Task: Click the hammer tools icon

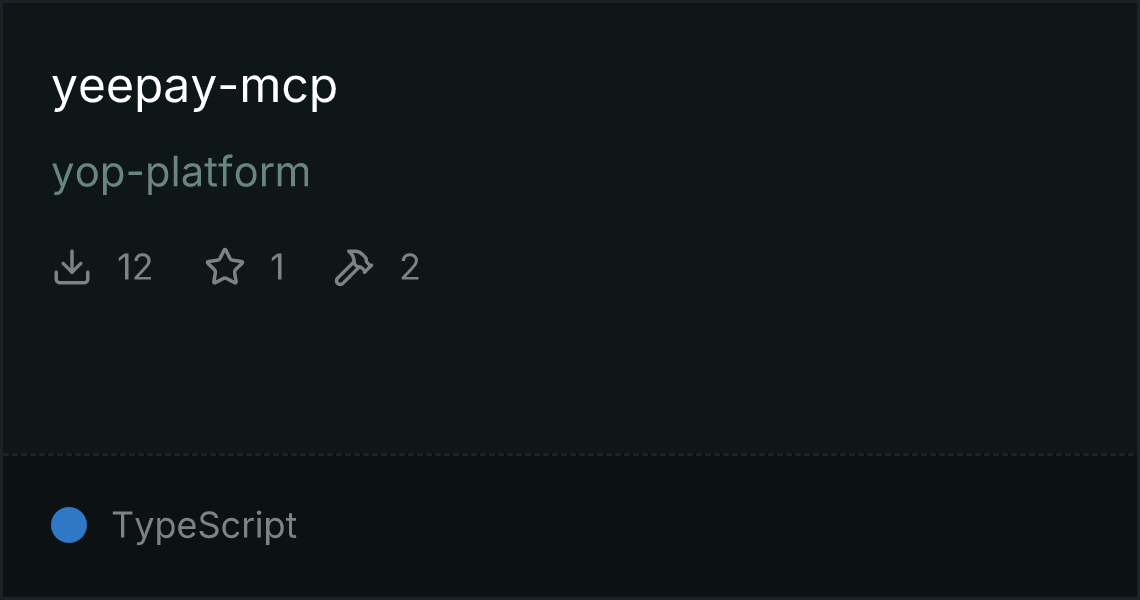Action: (x=353, y=267)
